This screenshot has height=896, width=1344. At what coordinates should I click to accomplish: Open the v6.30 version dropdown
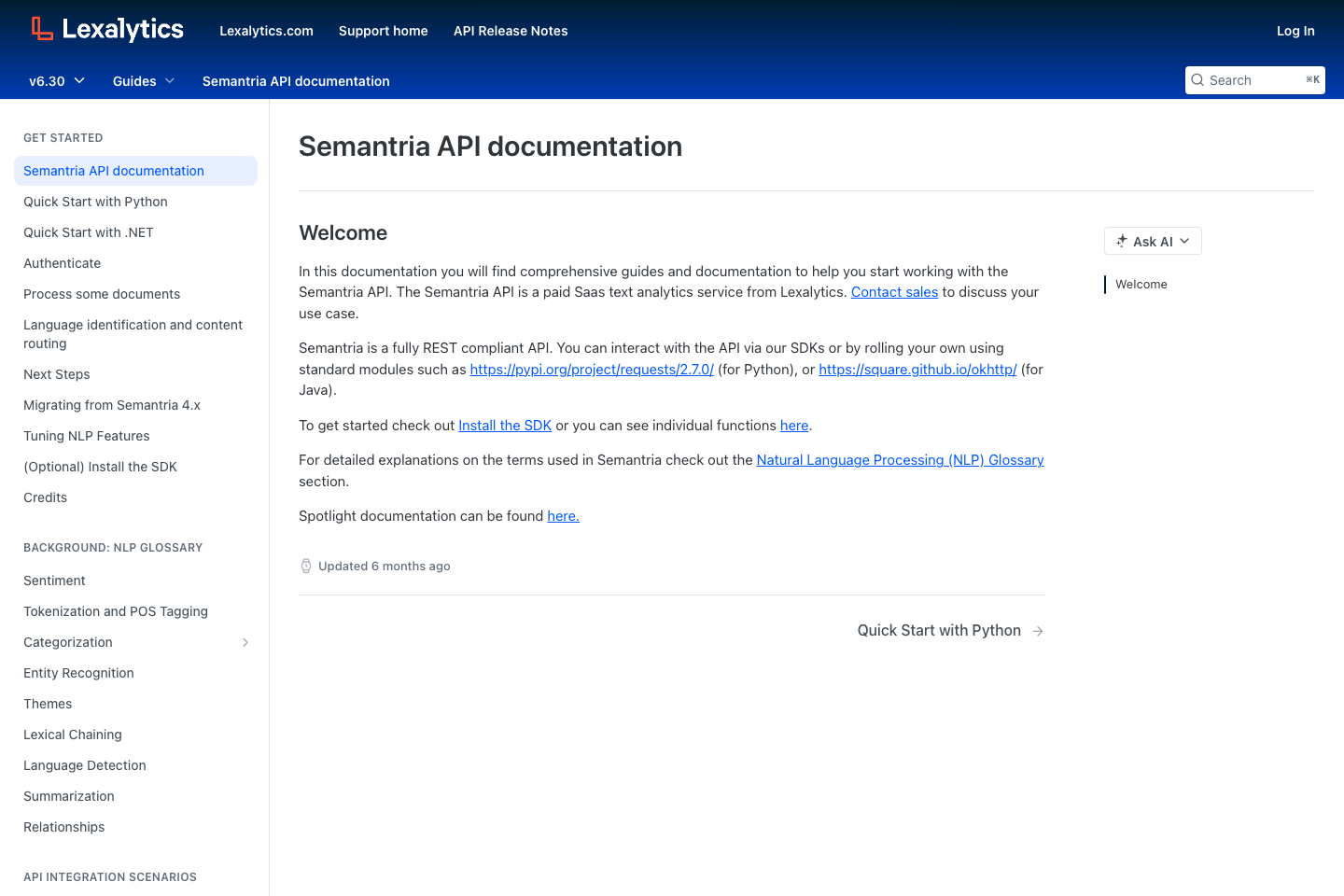56,81
